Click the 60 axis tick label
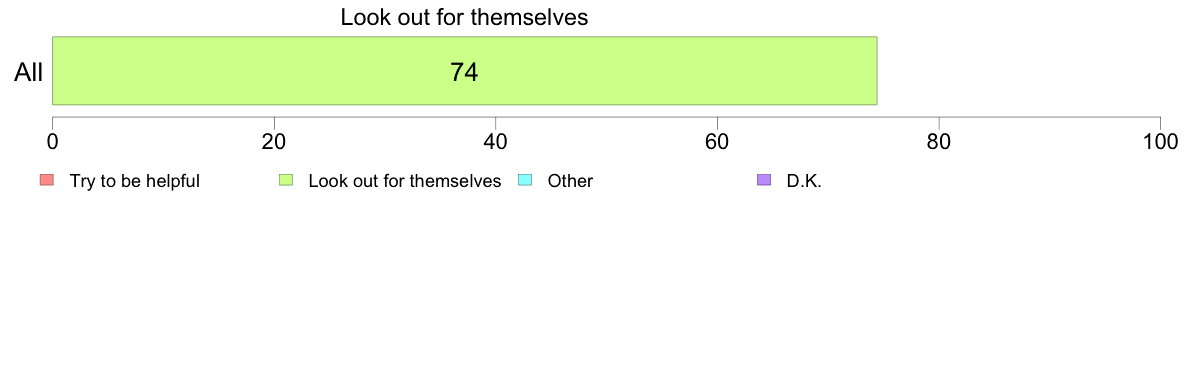 717,142
